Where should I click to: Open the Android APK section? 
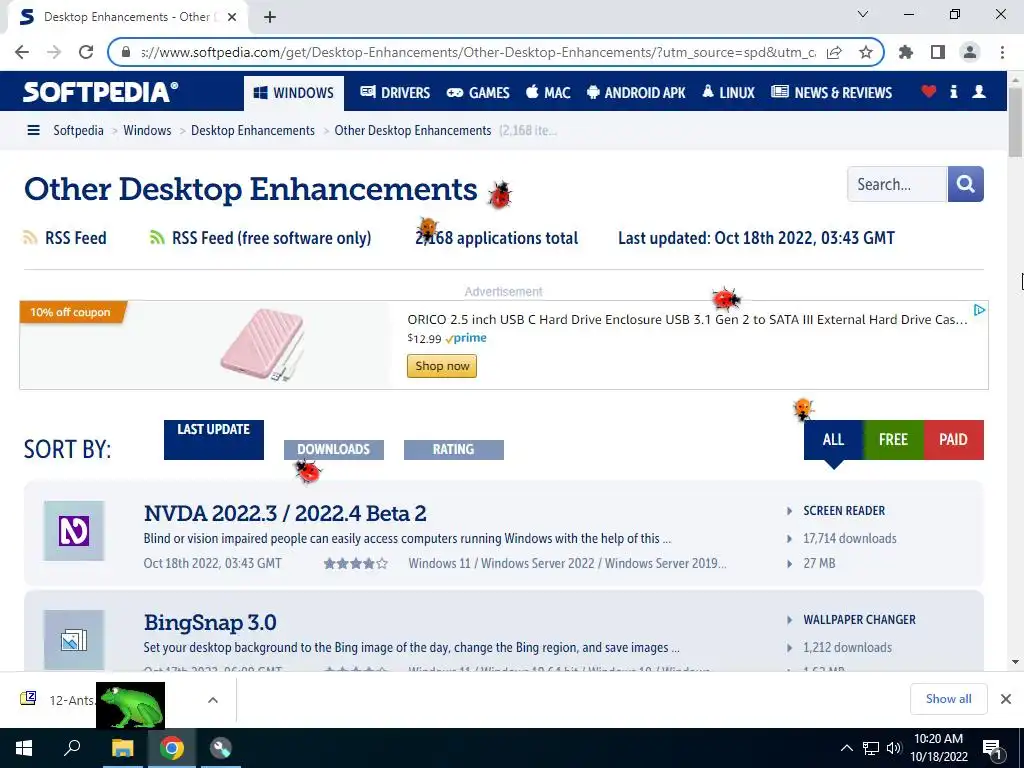coord(636,93)
